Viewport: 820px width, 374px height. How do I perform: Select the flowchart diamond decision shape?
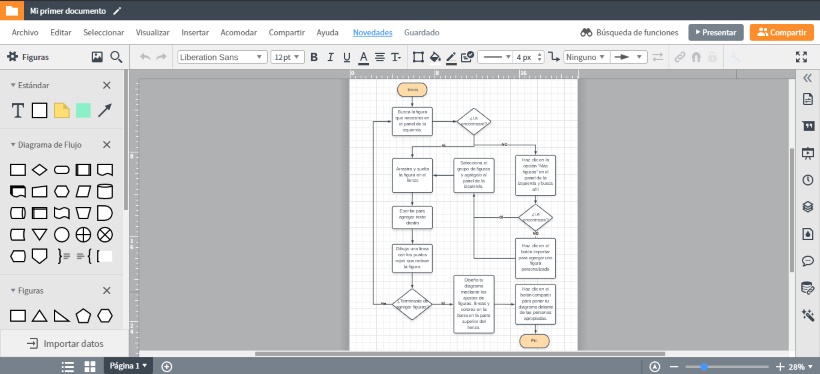40,170
